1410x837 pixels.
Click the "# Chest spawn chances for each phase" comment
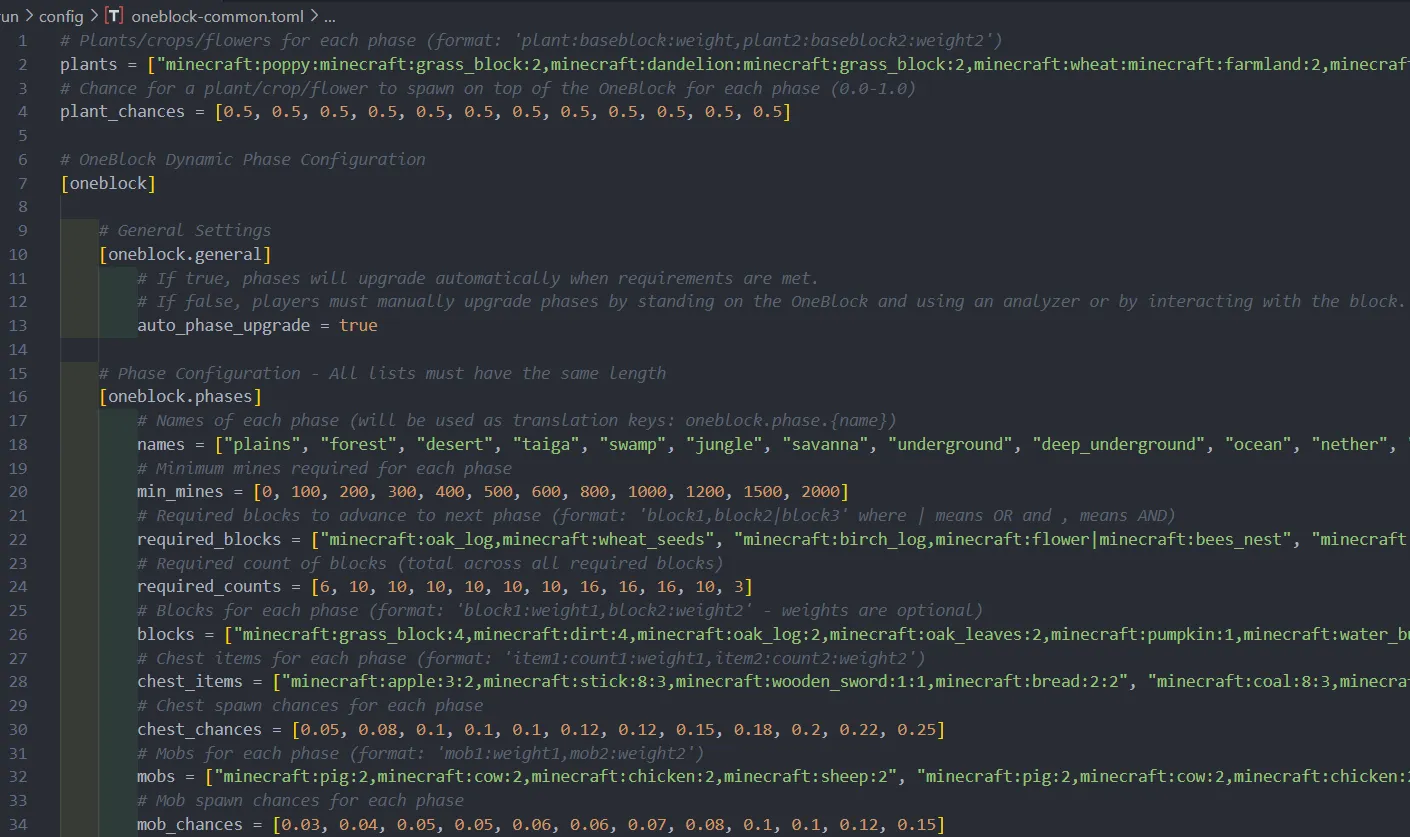click(310, 706)
